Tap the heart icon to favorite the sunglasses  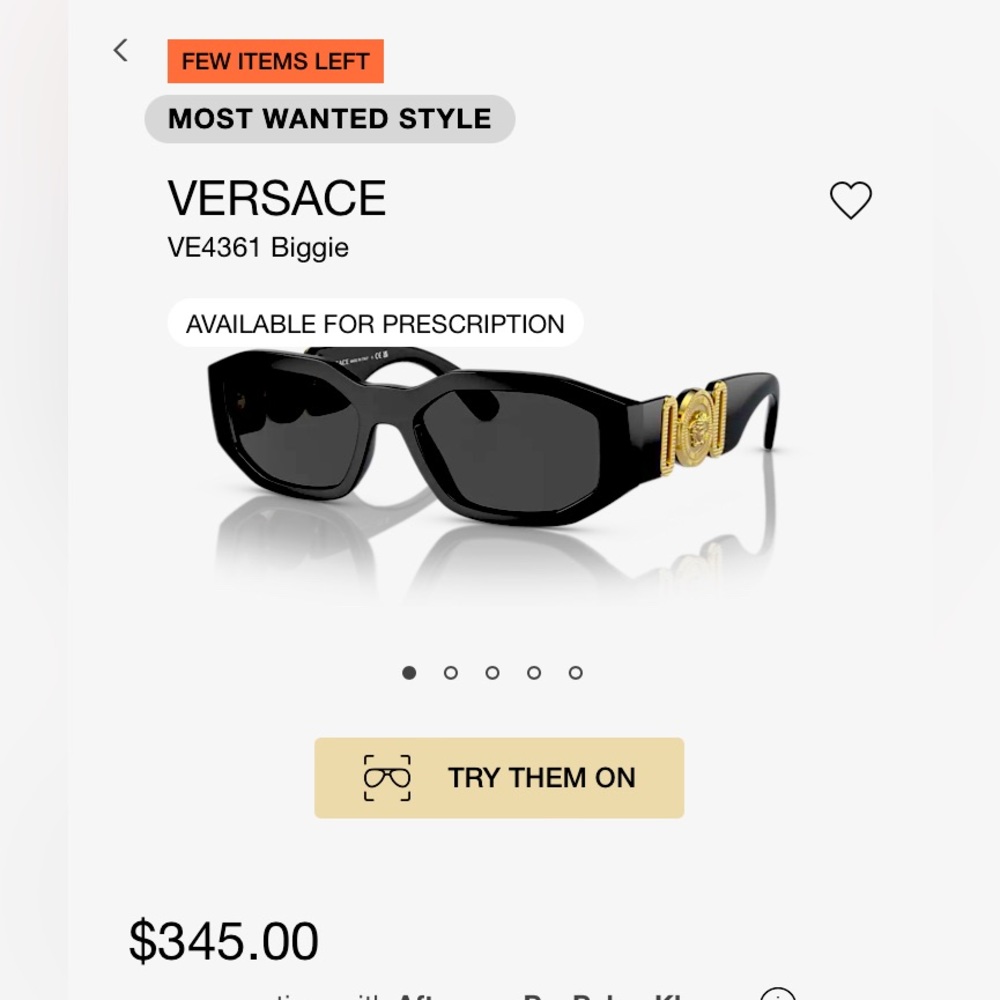pyautogui.click(x=851, y=200)
